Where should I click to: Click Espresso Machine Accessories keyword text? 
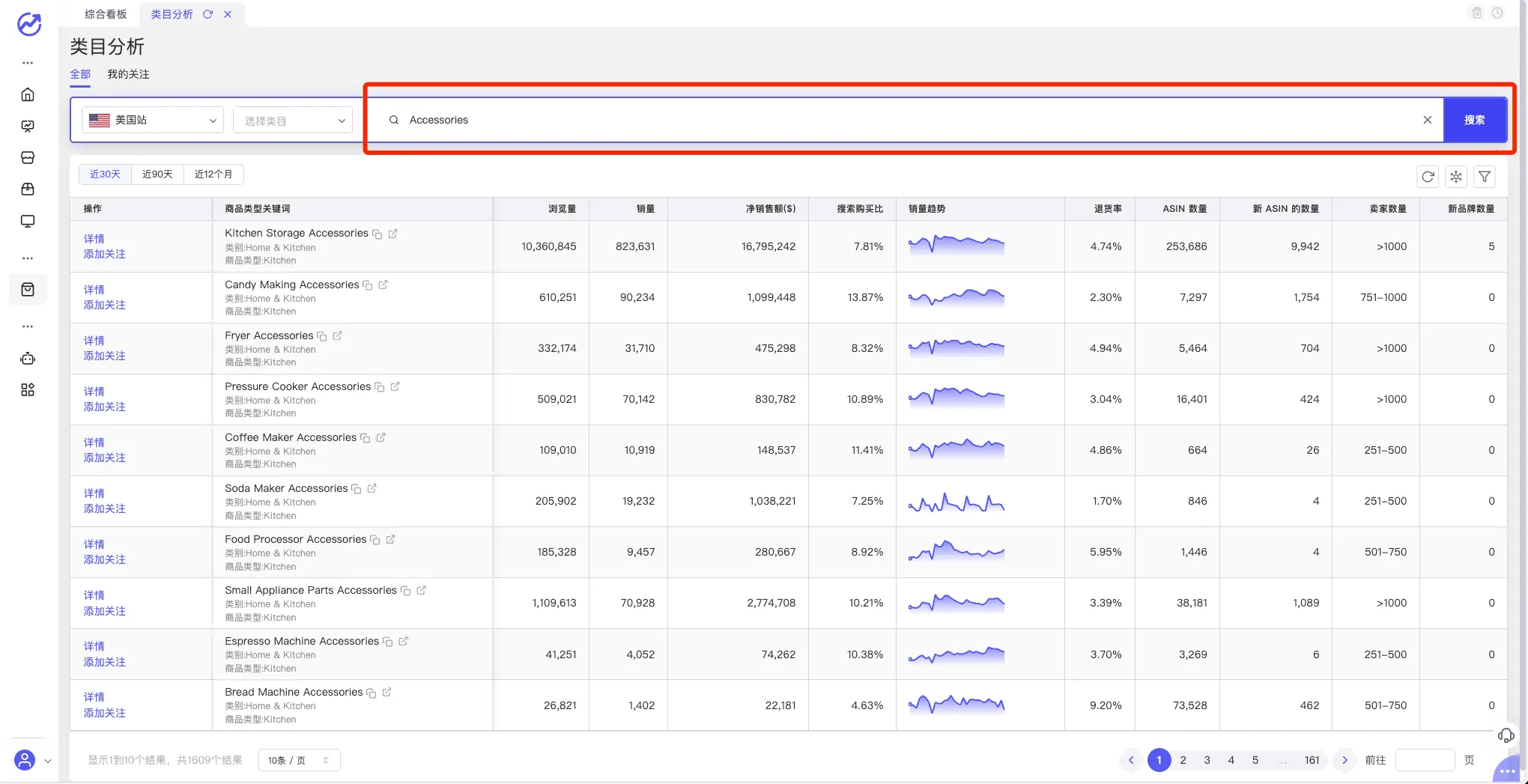(302, 641)
